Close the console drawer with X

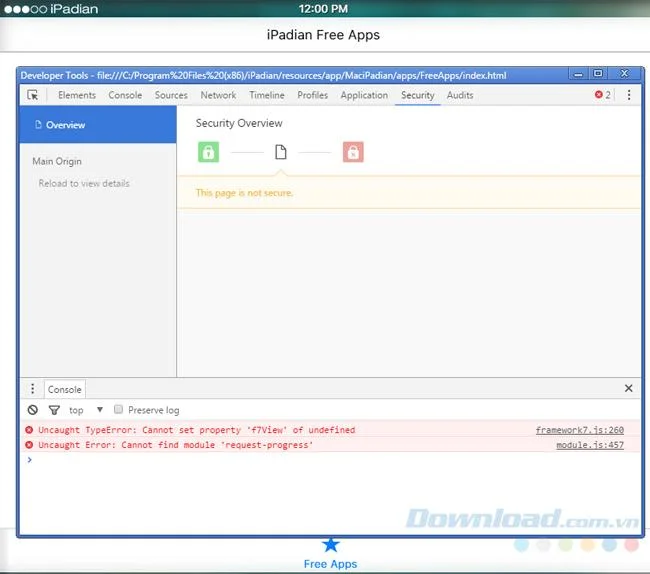point(628,388)
